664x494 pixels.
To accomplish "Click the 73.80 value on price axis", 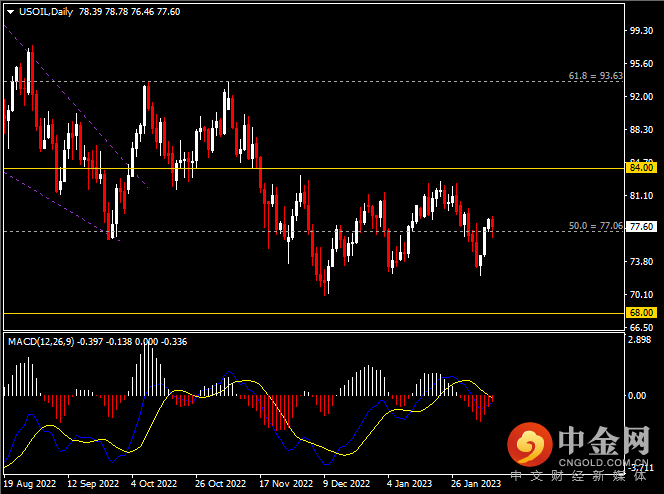I will coord(640,262).
